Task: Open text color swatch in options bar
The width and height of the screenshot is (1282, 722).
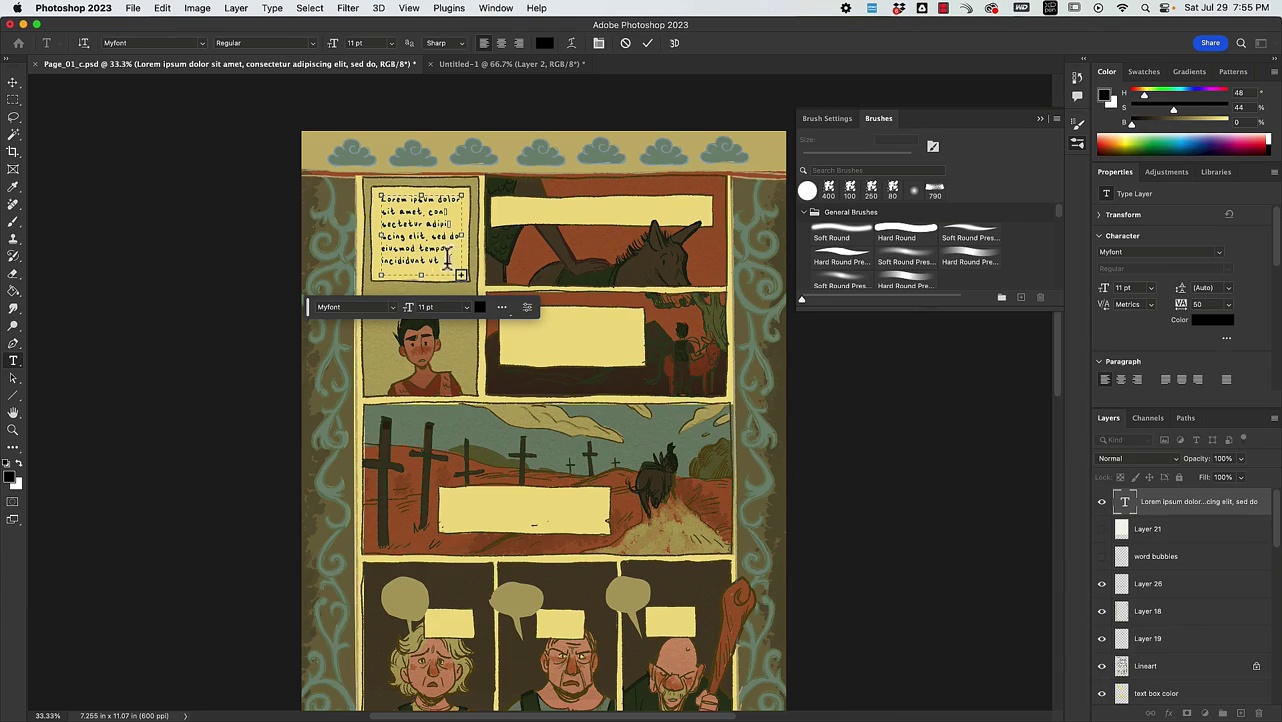Action: (x=544, y=43)
